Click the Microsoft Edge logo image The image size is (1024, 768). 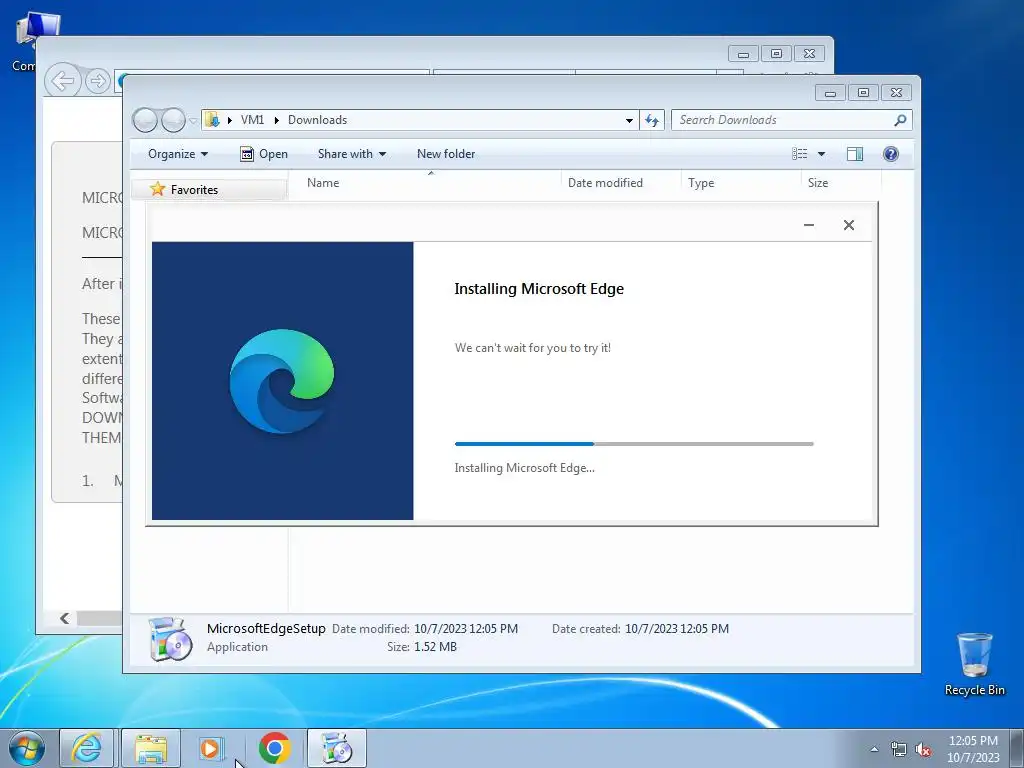(x=282, y=381)
